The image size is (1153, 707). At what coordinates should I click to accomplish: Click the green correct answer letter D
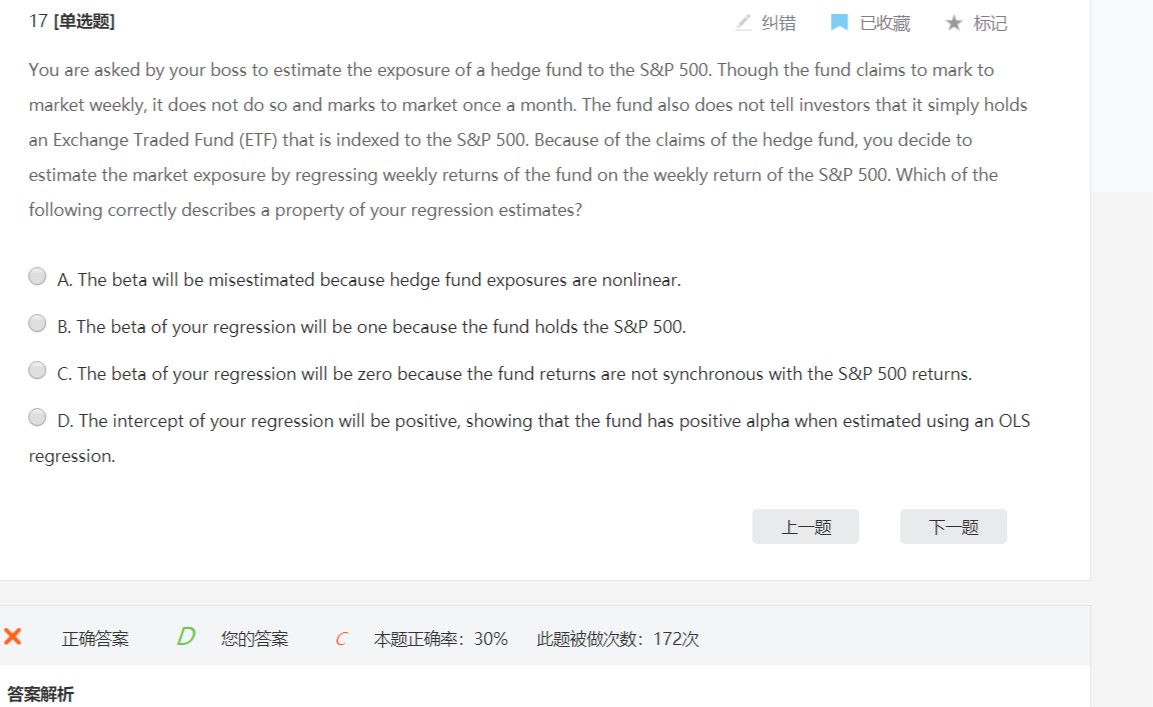(185, 637)
